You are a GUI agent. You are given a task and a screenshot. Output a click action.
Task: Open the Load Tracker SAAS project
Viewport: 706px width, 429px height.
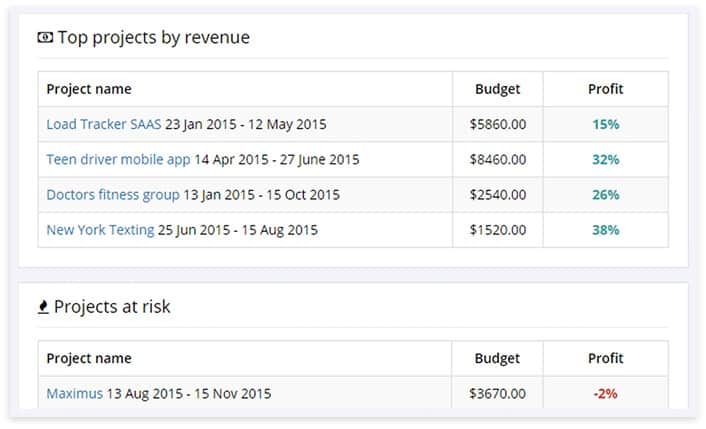coord(101,125)
